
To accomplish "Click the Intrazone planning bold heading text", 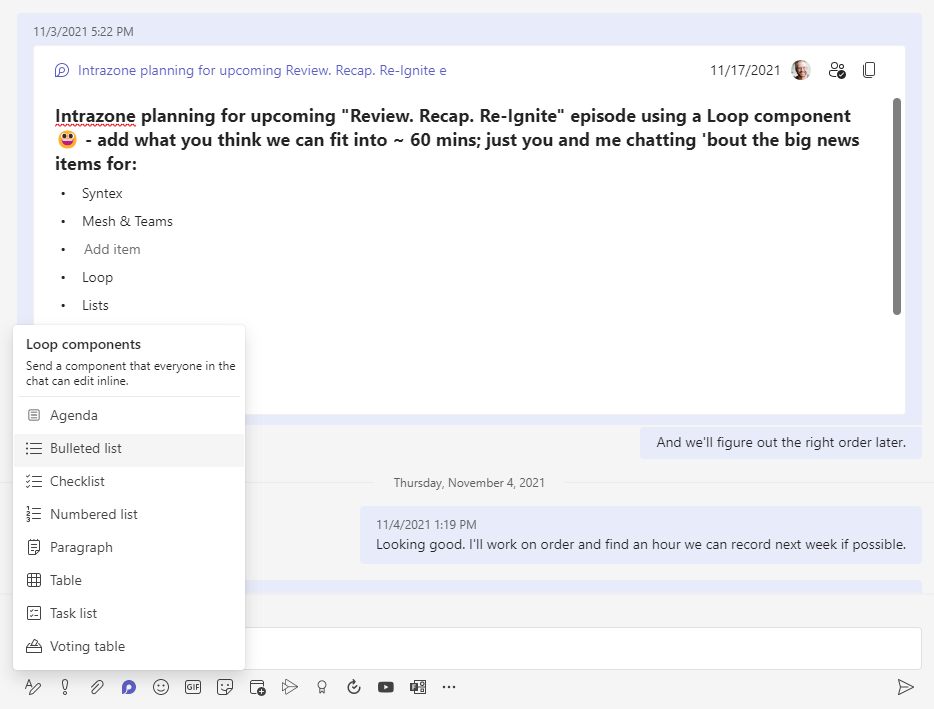I will click(457, 139).
